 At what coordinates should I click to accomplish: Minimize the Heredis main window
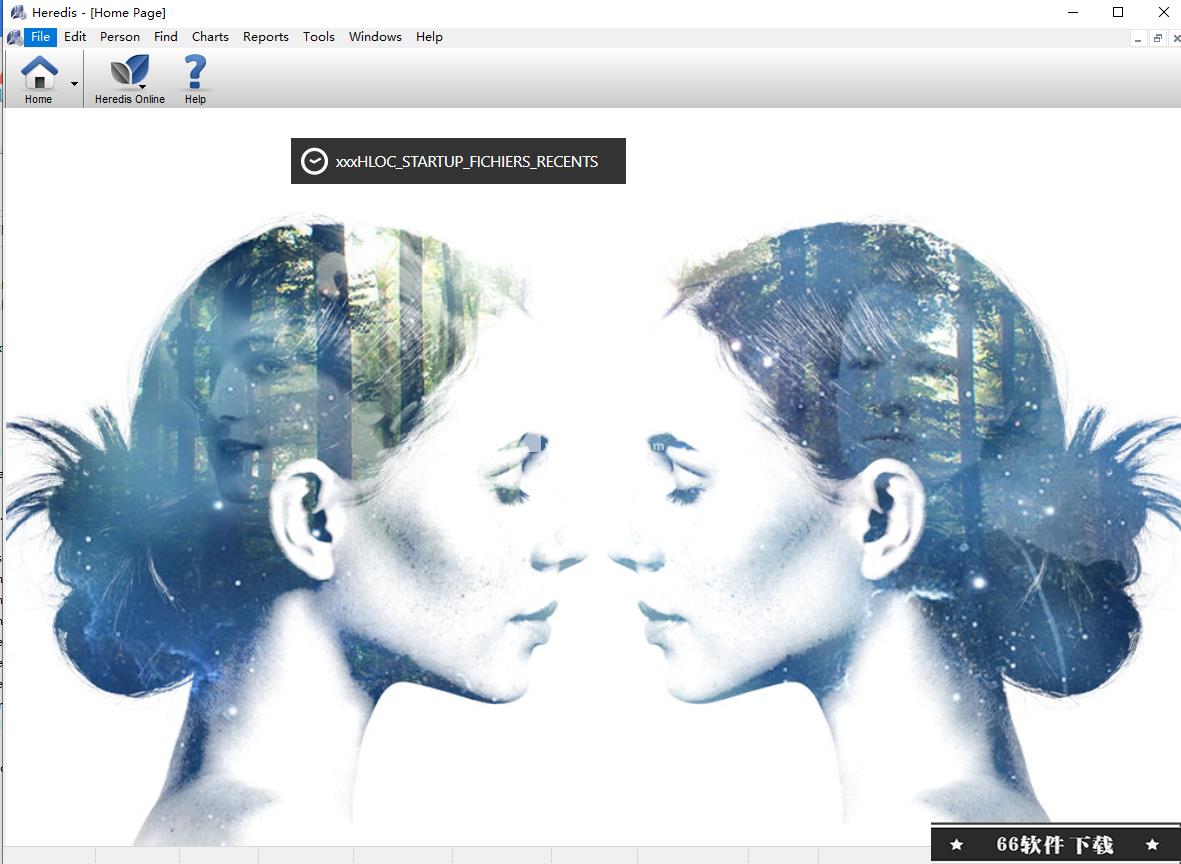coord(1073,12)
